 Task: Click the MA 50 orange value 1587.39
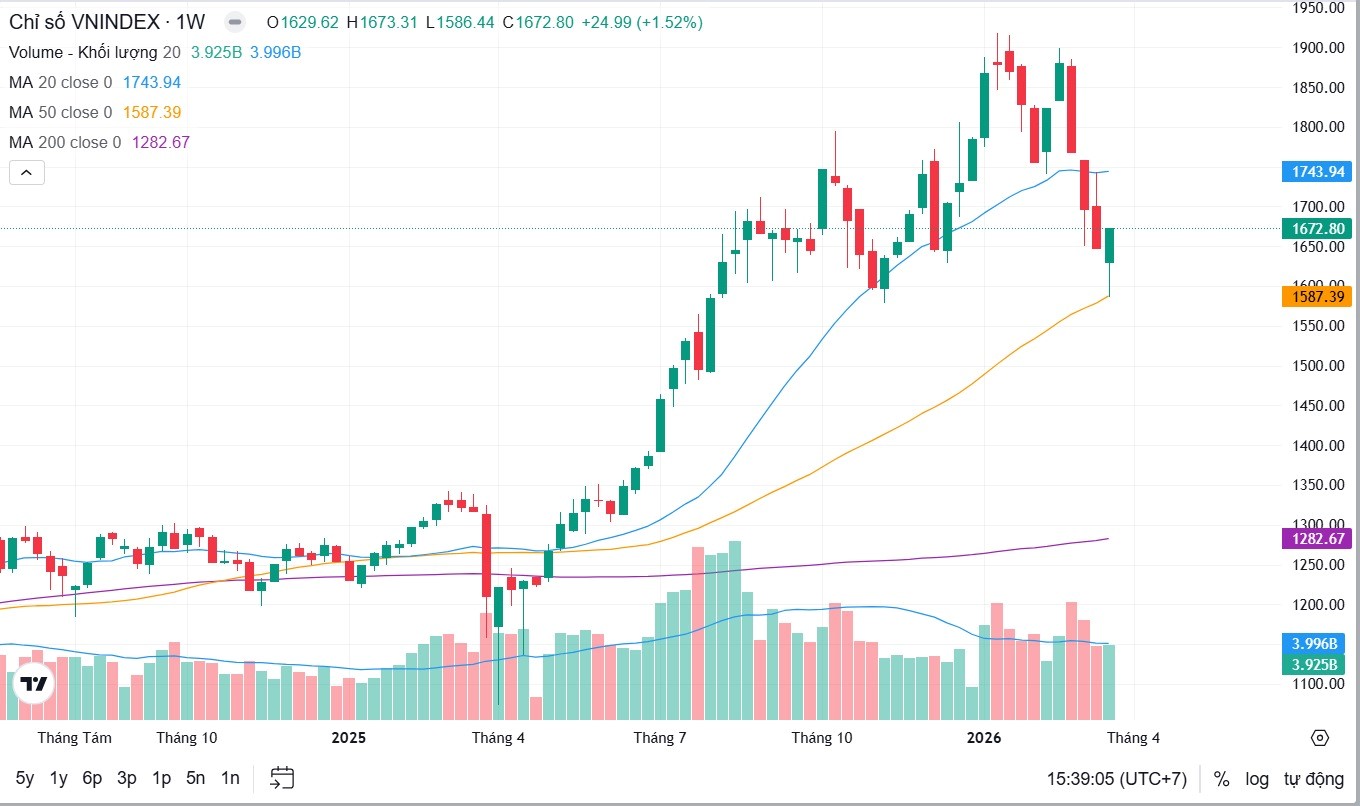click(x=152, y=112)
